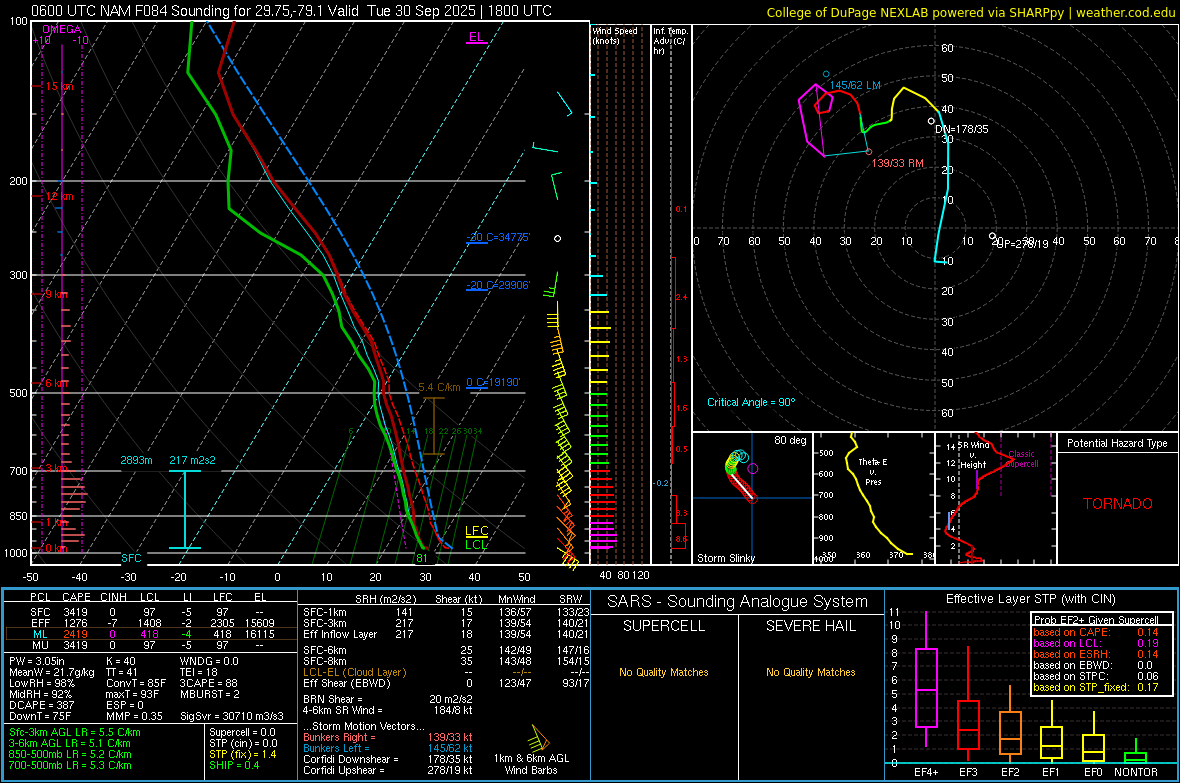Click the "0 C=19190'" freezing level label

(x=493, y=382)
